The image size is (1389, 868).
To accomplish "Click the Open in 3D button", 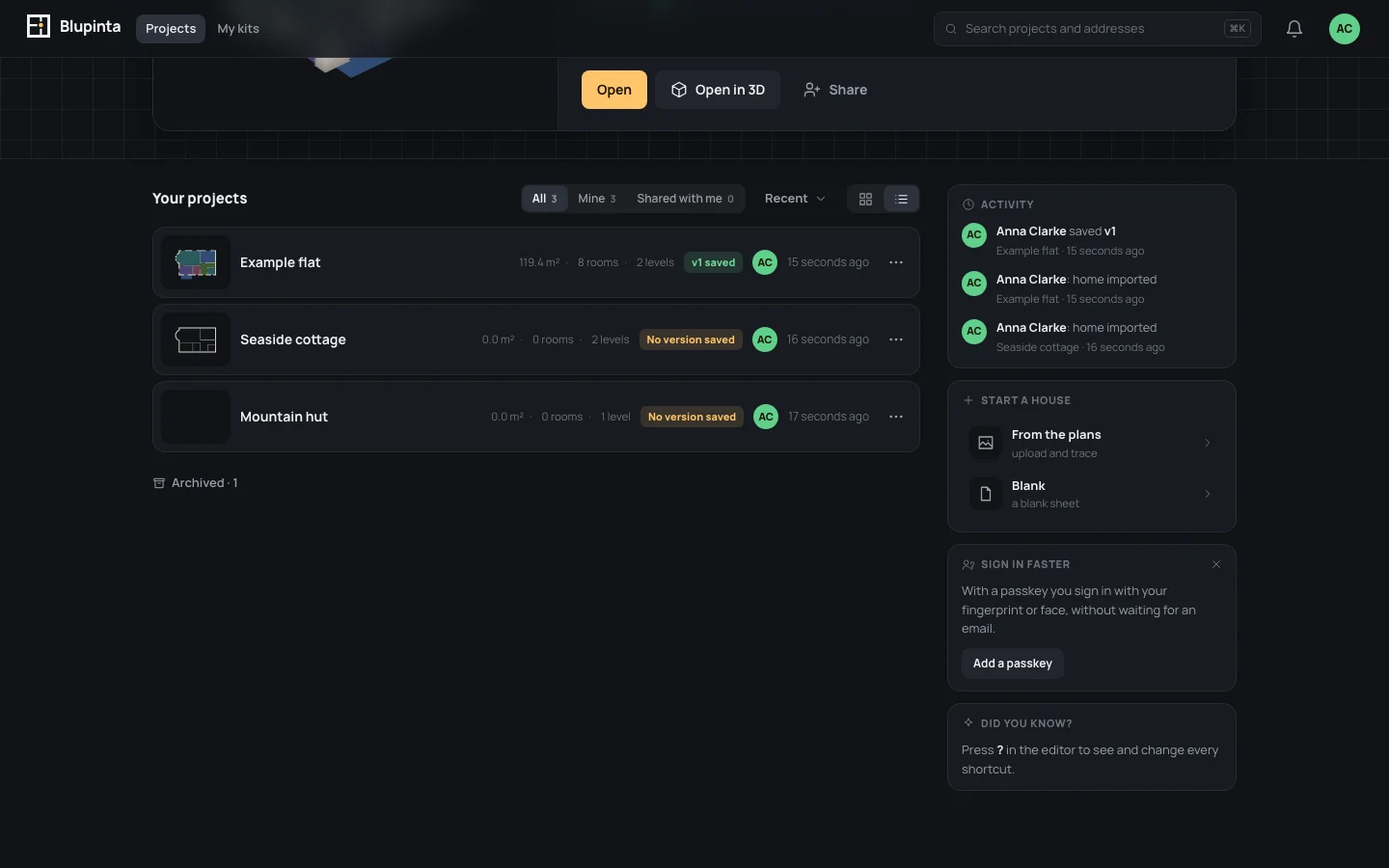I will click(x=718, y=90).
